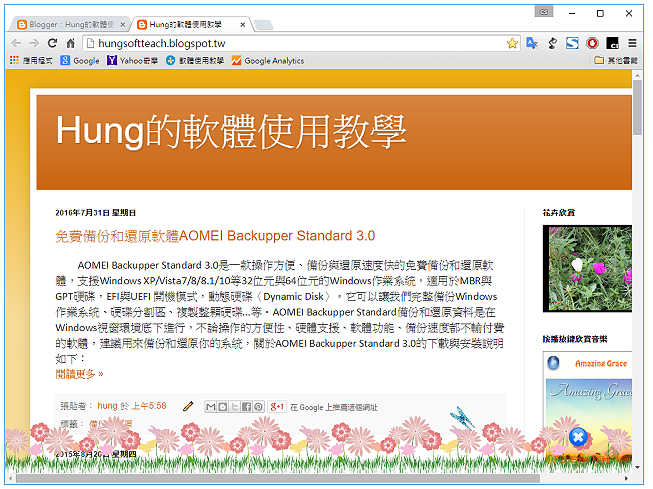Click the scroll up arrow on vertical scrollbar
This screenshot has height=489, width=653.
click(x=637, y=75)
